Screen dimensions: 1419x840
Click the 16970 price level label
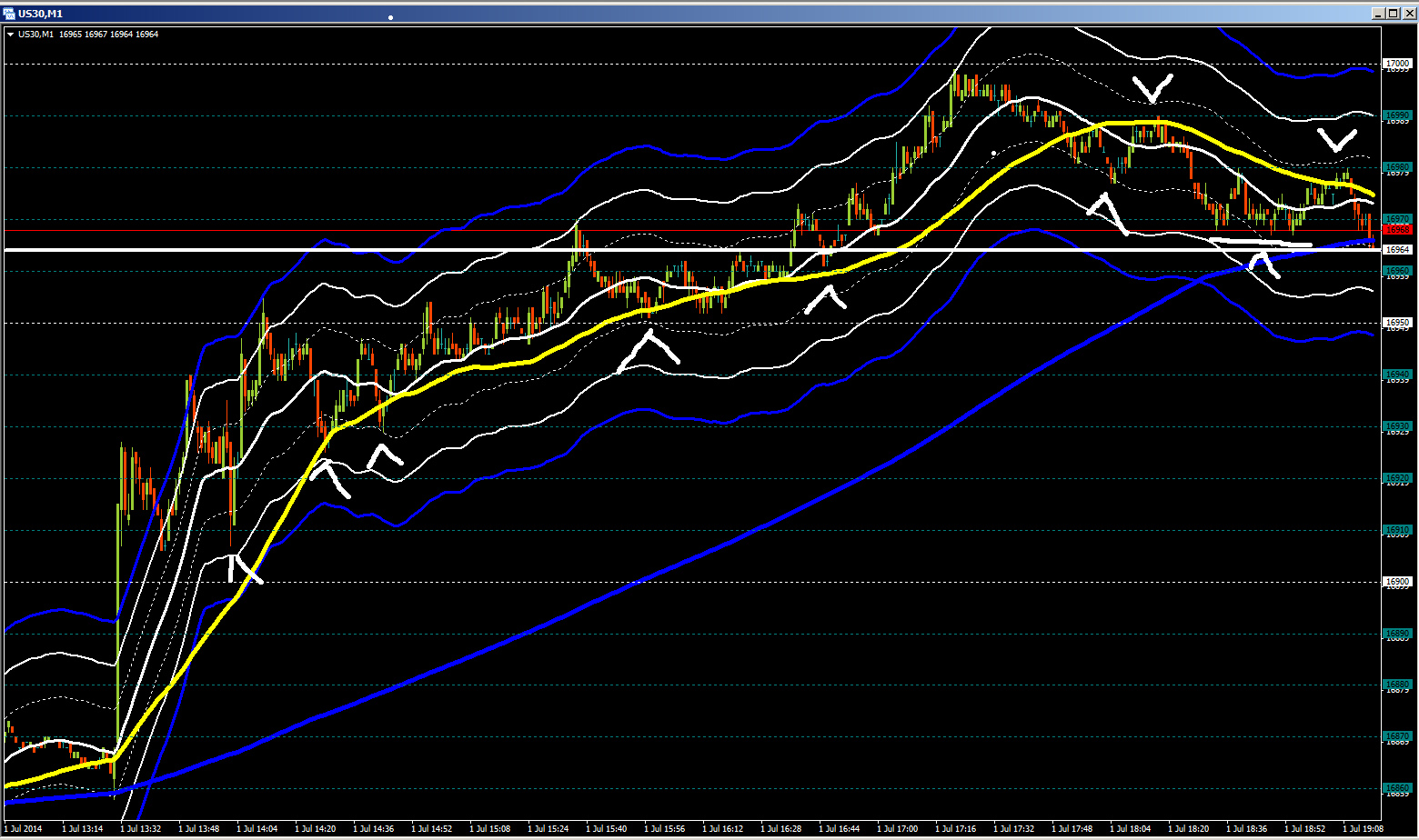[x=1397, y=219]
